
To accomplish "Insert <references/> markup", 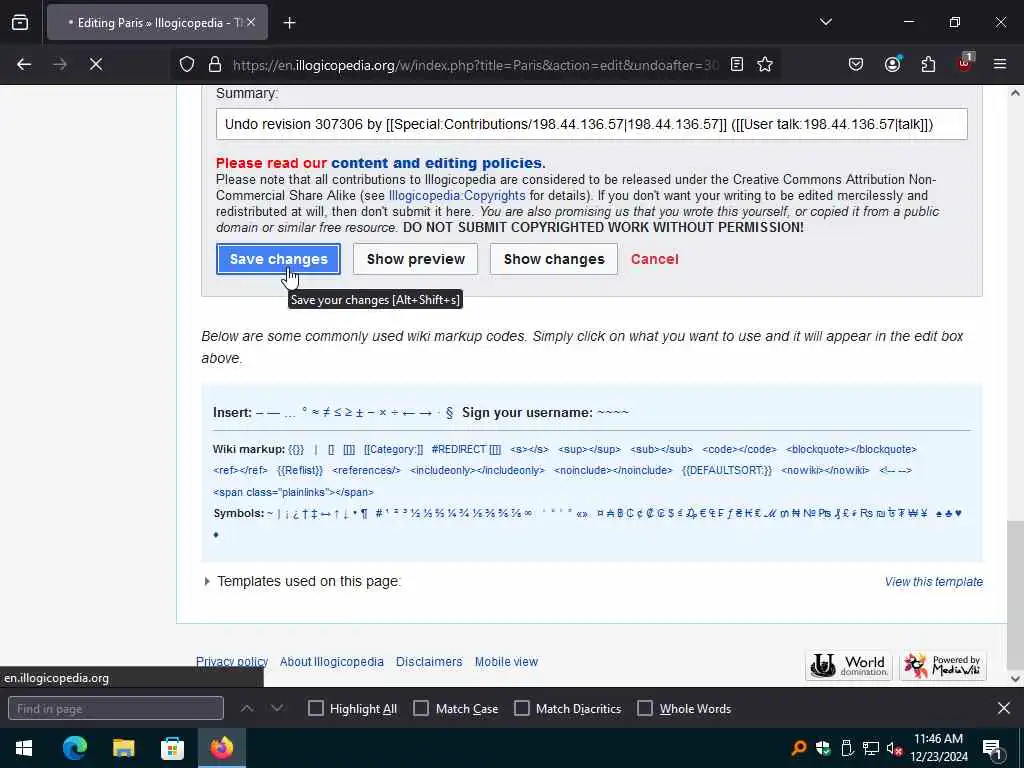I will pos(366,470).
